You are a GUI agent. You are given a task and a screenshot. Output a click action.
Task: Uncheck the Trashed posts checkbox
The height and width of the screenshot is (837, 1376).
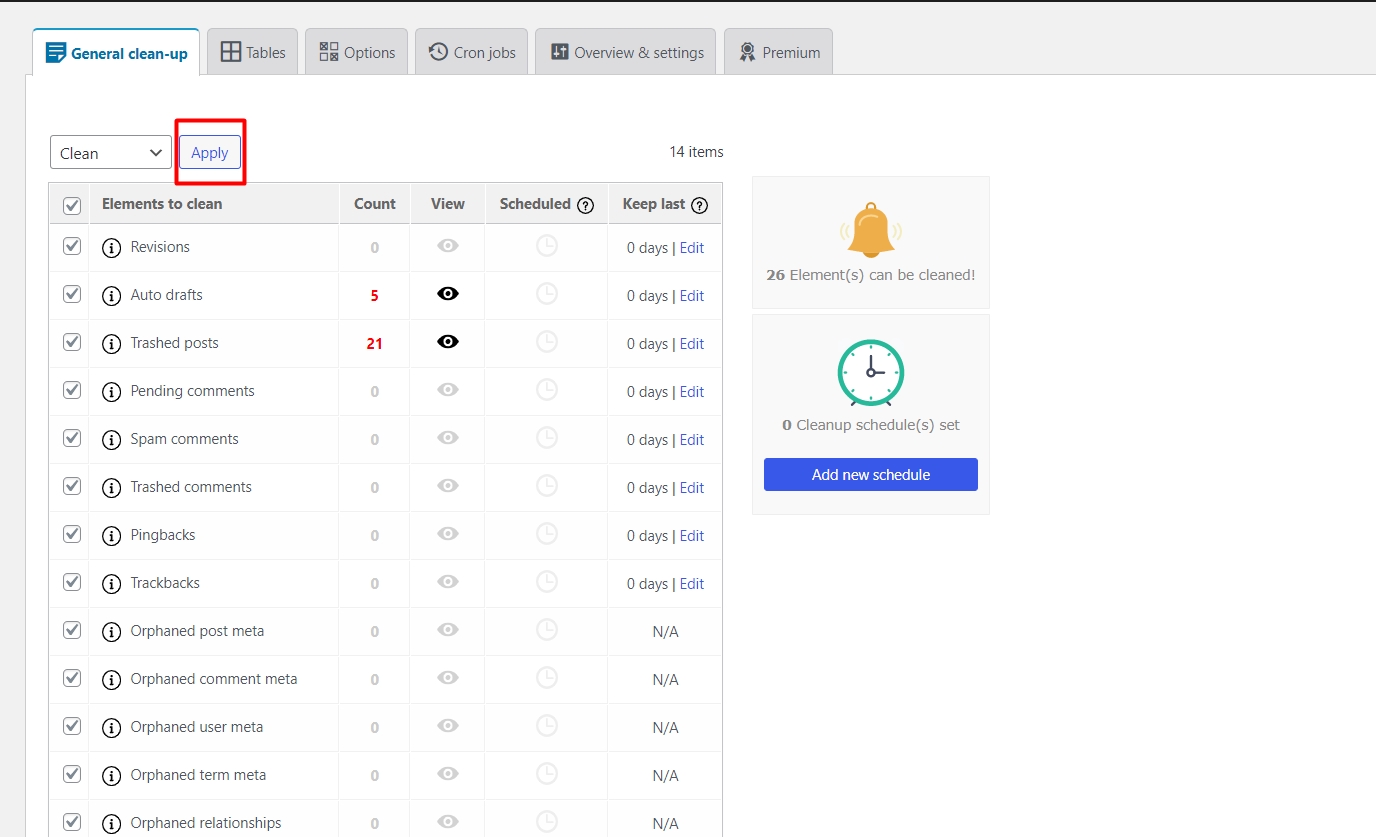point(72,342)
